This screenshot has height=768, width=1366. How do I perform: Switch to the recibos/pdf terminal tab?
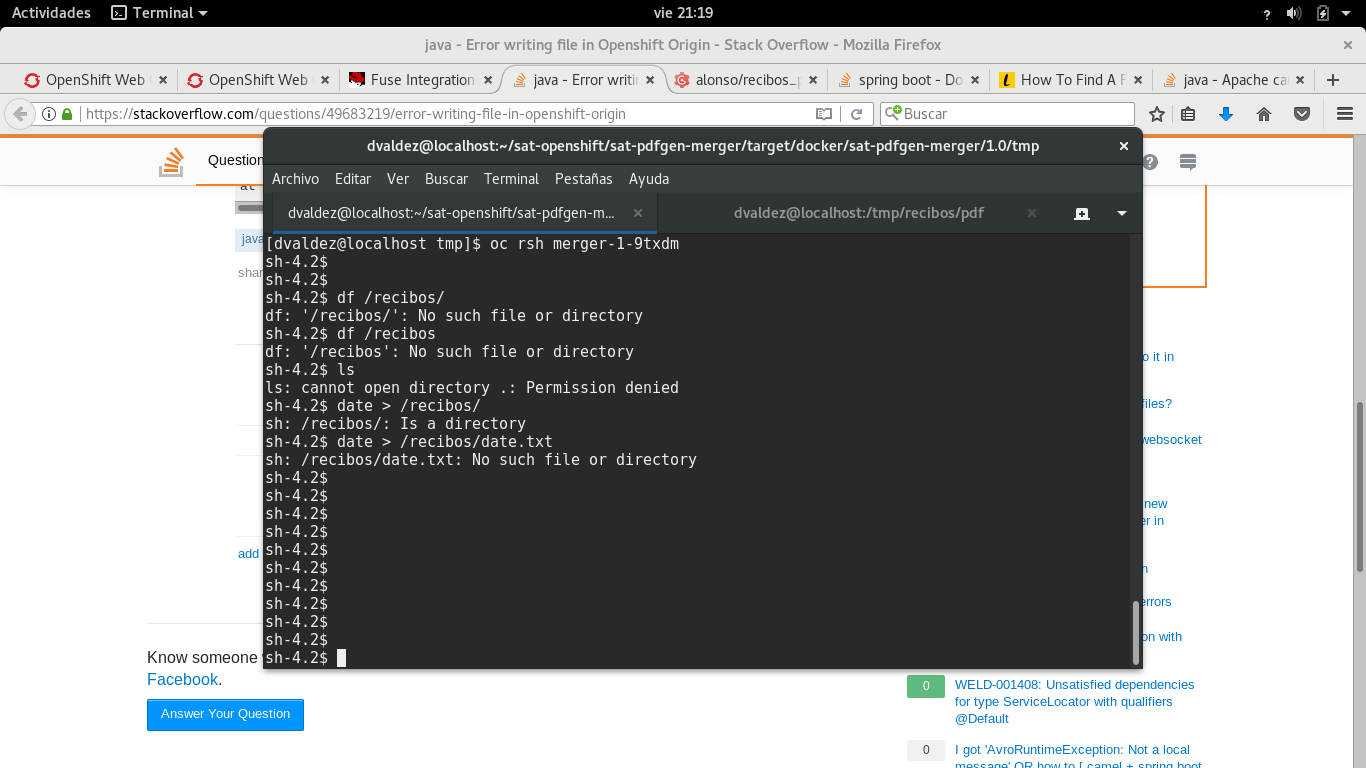pos(858,213)
